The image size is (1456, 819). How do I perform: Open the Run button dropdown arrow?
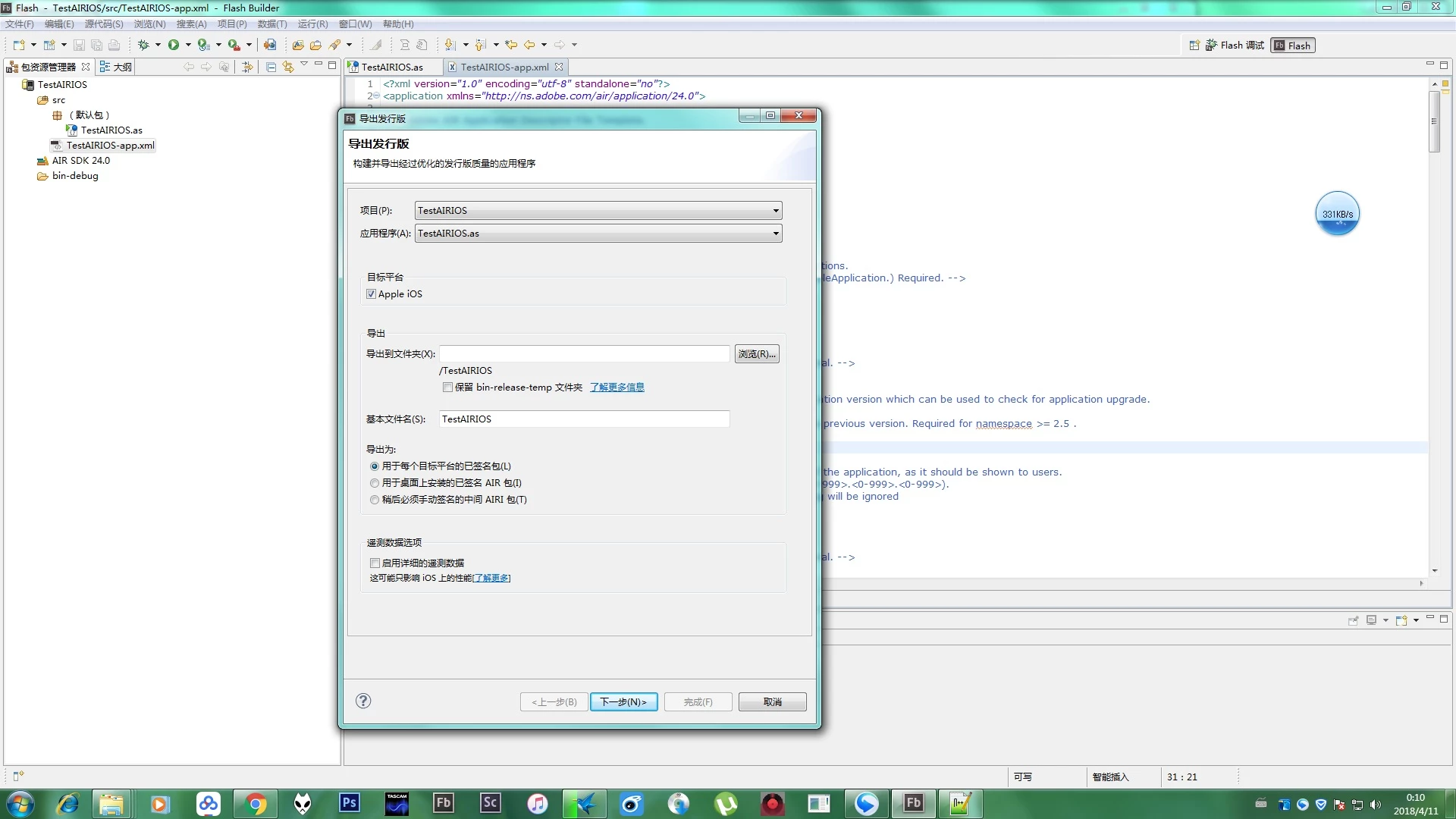[x=188, y=45]
